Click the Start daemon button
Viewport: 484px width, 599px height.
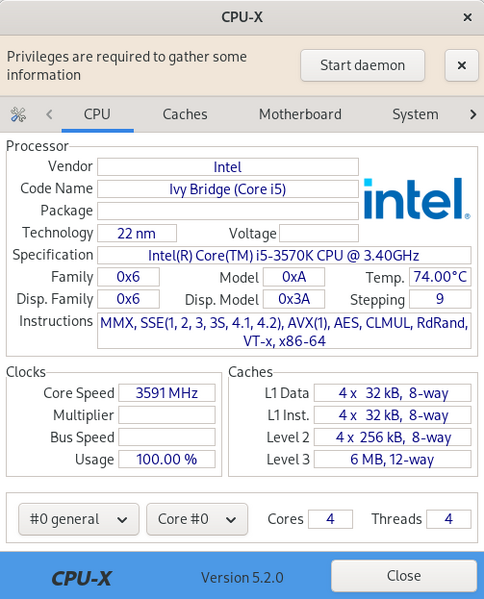click(362, 65)
